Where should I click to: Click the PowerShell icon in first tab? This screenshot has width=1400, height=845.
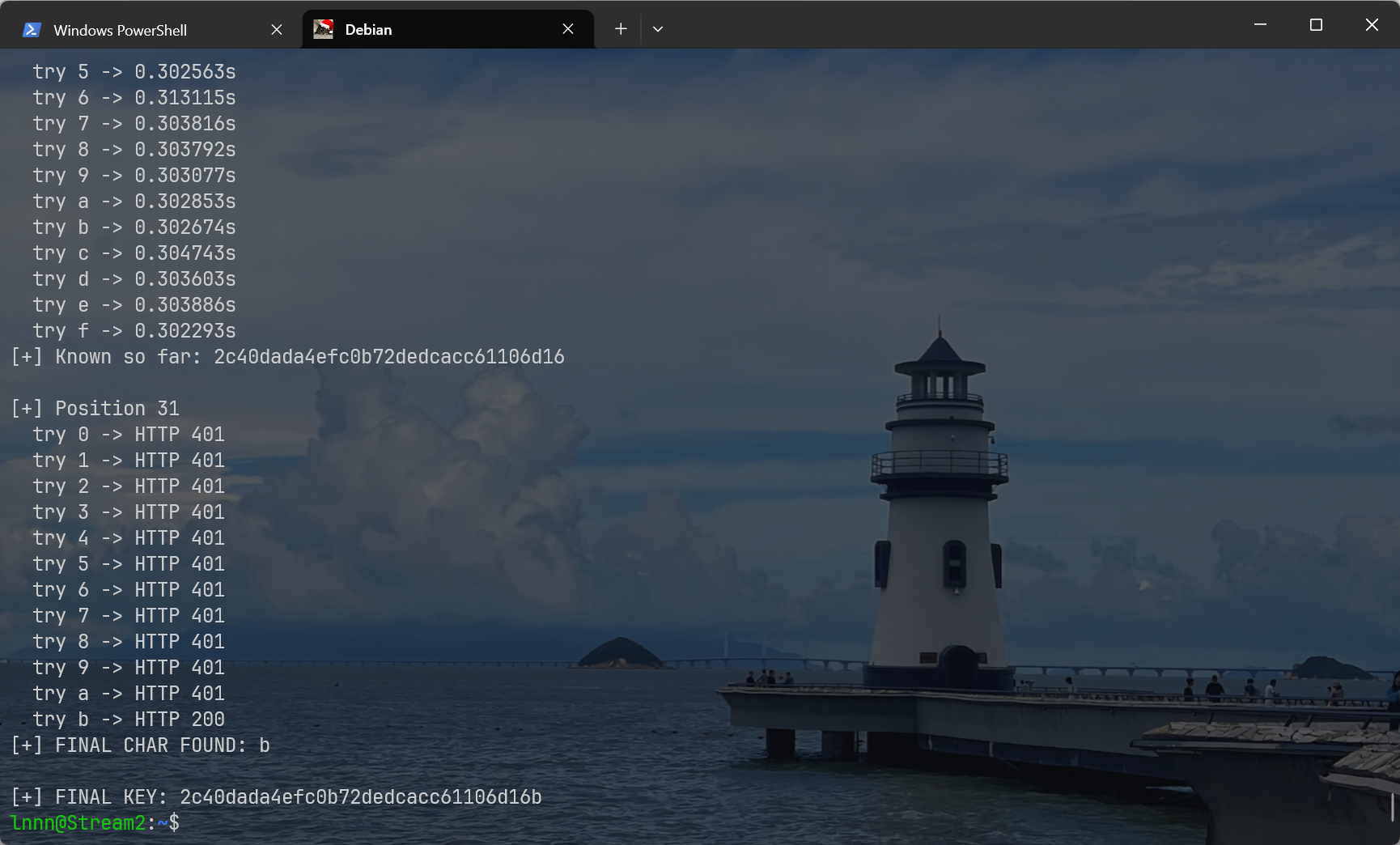[x=32, y=30]
